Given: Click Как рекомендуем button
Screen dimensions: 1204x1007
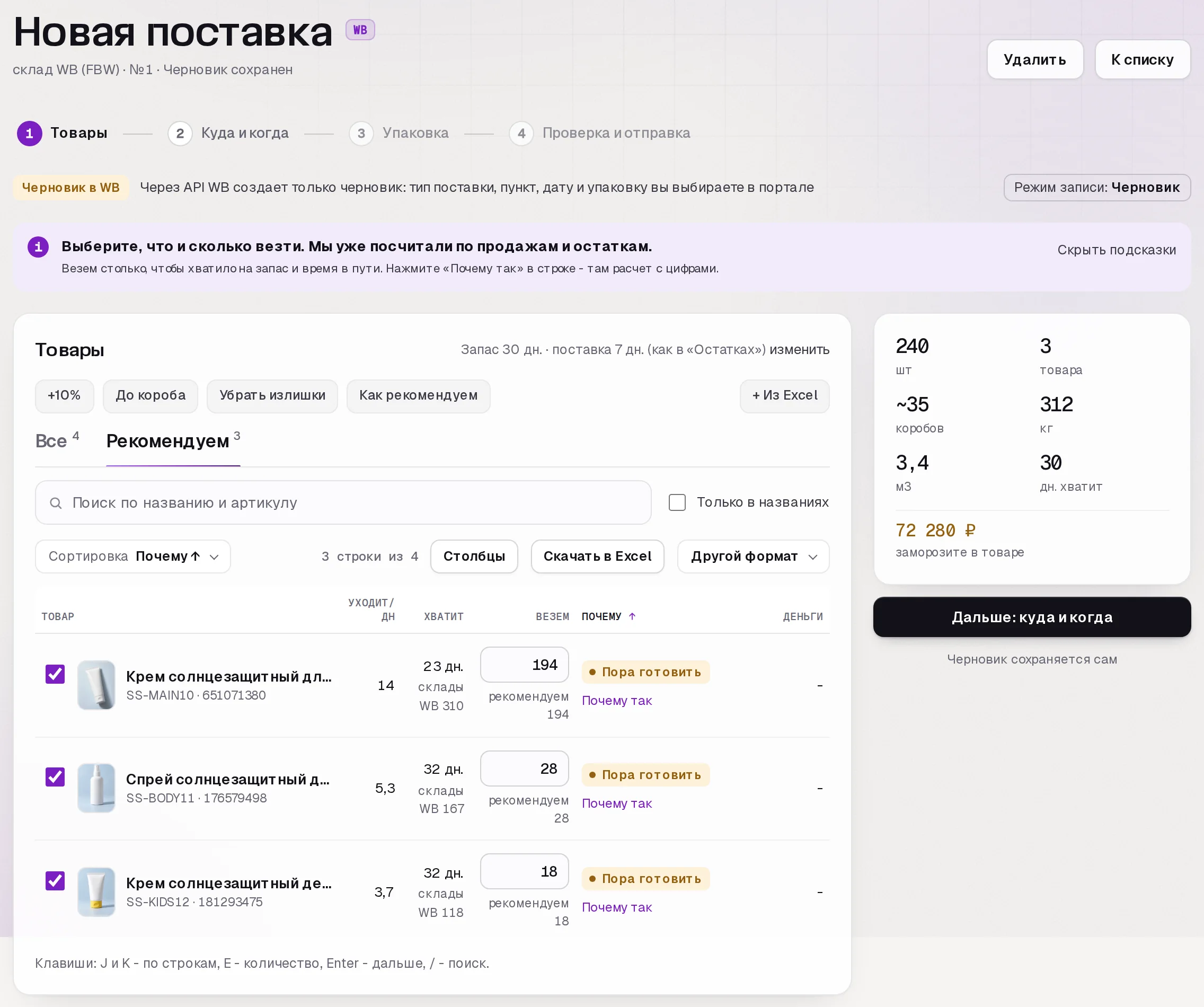Looking at the screenshot, I should [419, 396].
